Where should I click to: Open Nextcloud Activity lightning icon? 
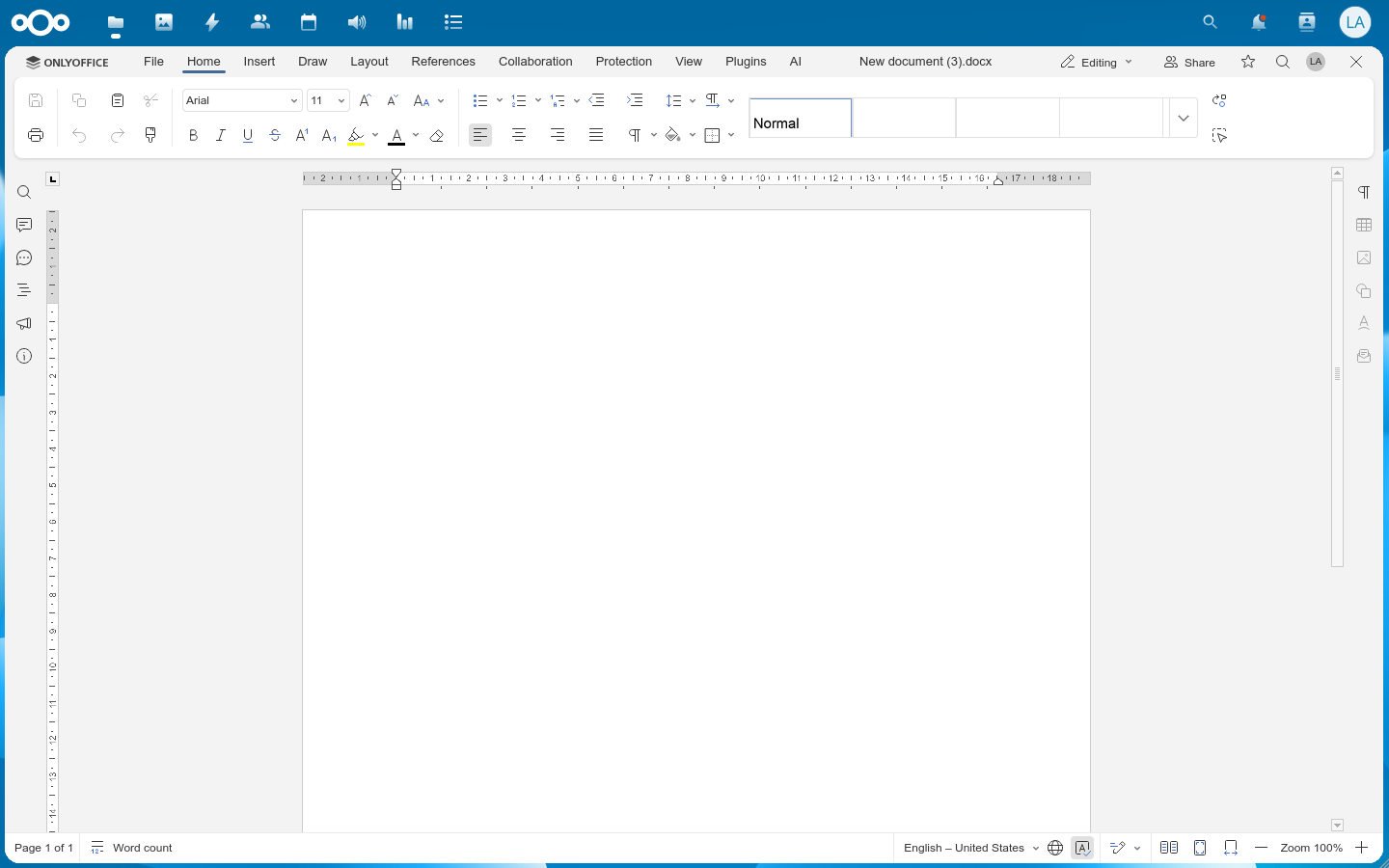[212, 22]
